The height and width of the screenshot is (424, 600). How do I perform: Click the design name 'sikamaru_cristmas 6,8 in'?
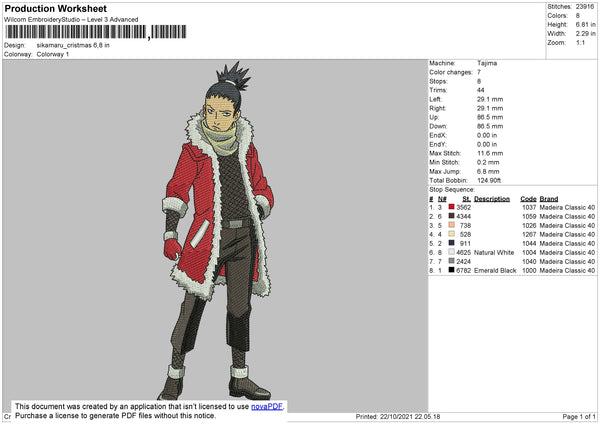73,45
